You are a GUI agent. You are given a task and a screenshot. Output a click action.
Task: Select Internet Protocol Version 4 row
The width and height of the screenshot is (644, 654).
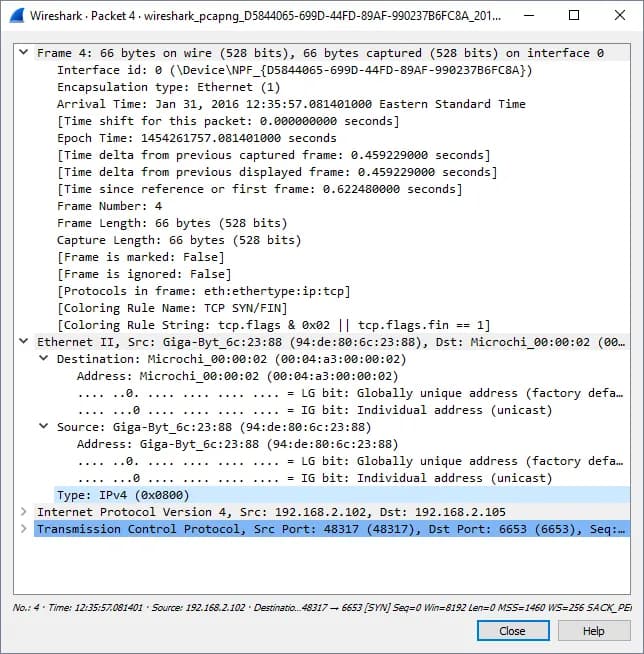pyautogui.click(x=332, y=512)
